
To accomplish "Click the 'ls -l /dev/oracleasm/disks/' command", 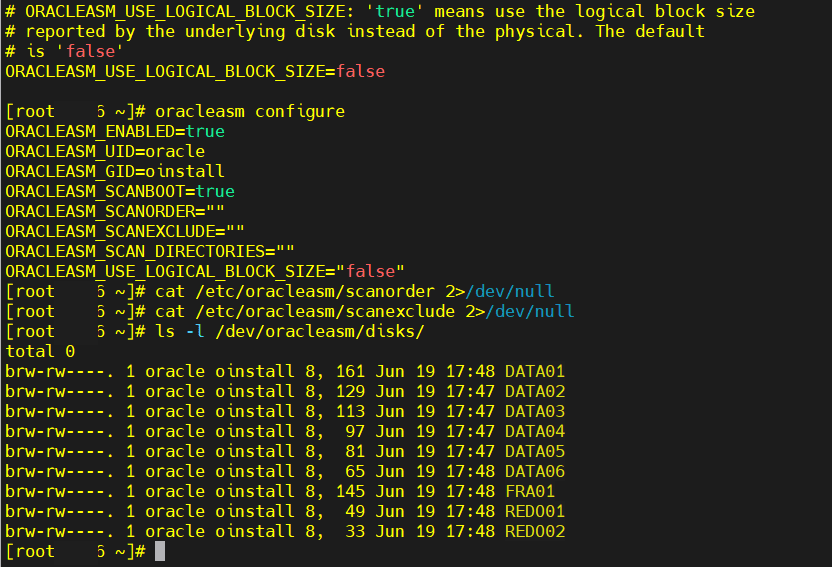I will tap(290, 332).
